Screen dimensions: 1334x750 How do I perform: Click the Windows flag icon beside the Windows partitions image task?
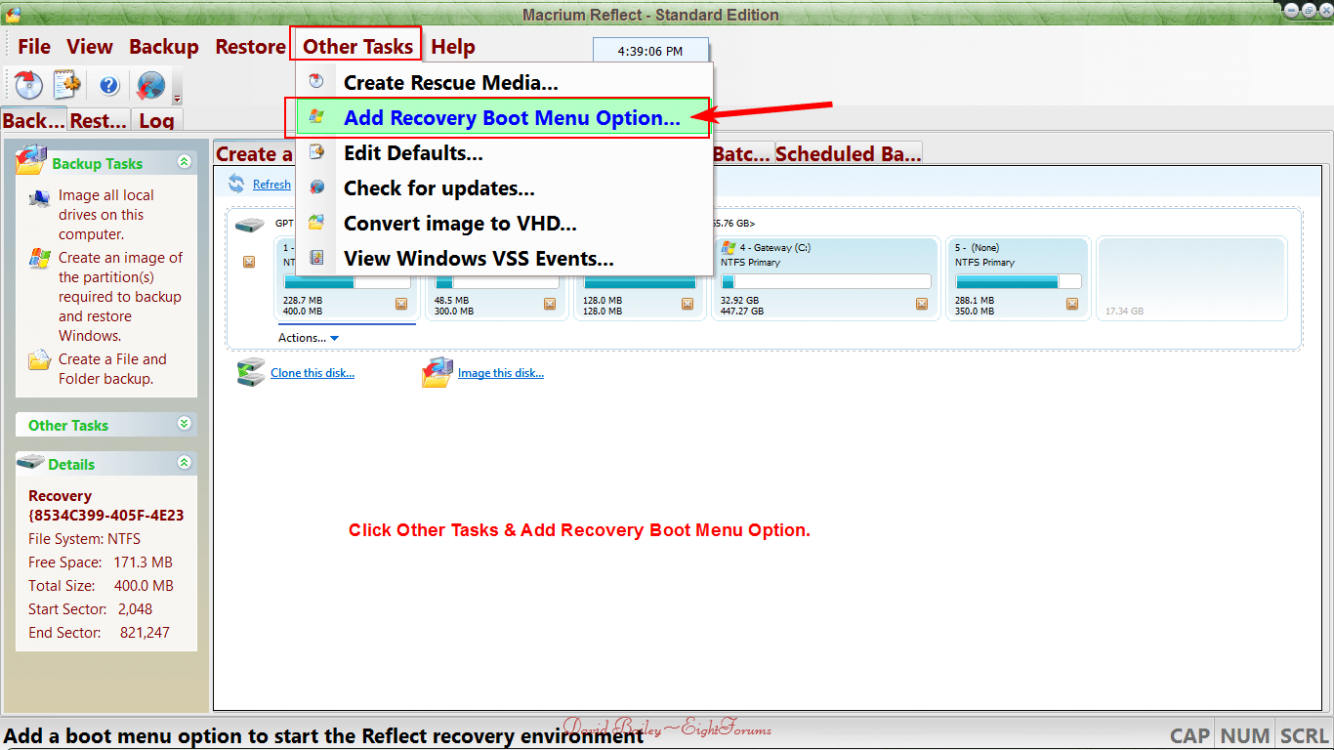40,259
